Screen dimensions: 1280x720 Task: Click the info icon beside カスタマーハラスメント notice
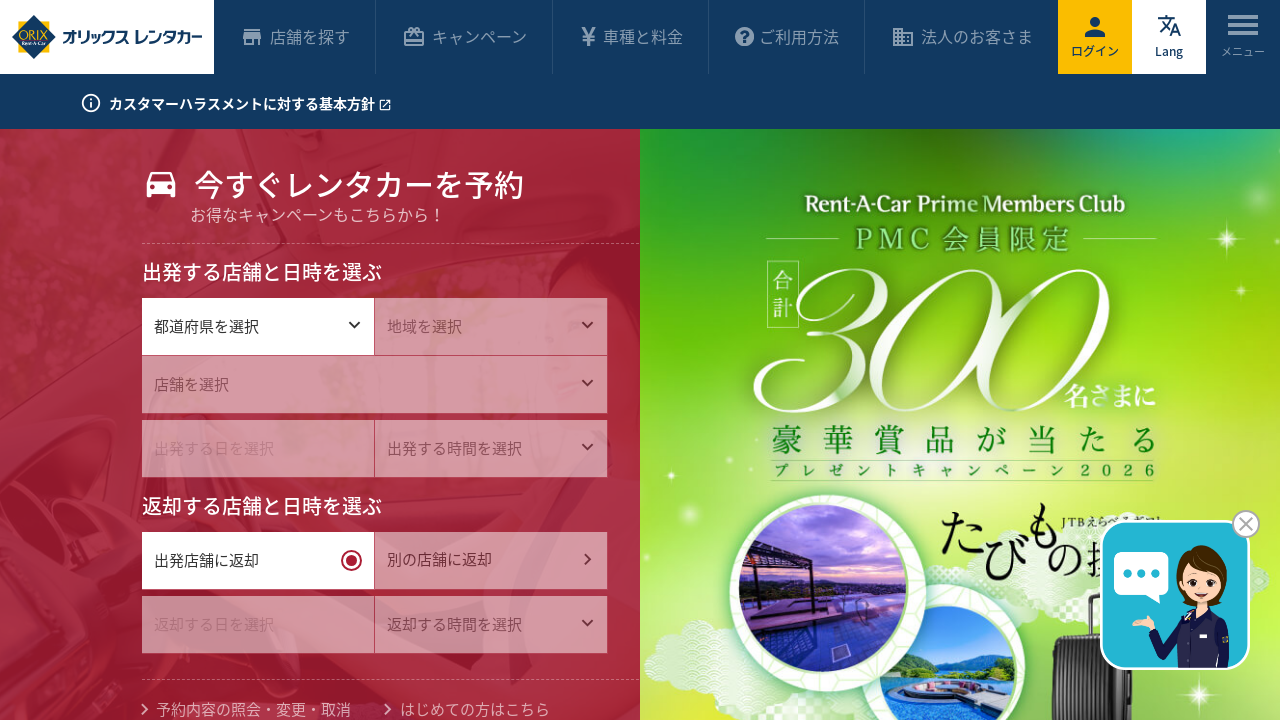[91, 103]
